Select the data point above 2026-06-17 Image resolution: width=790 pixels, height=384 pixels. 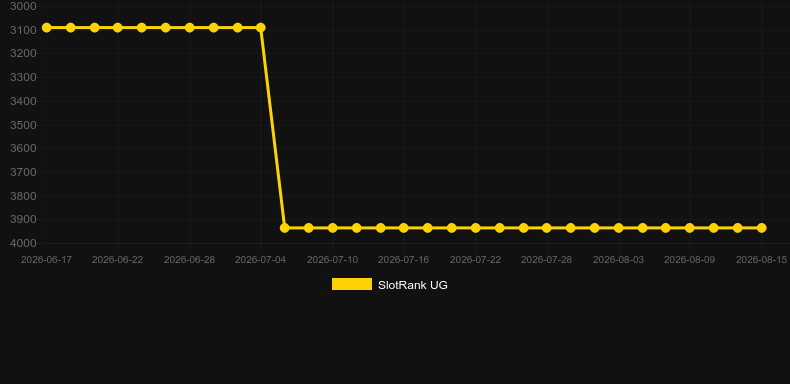point(46,27)
